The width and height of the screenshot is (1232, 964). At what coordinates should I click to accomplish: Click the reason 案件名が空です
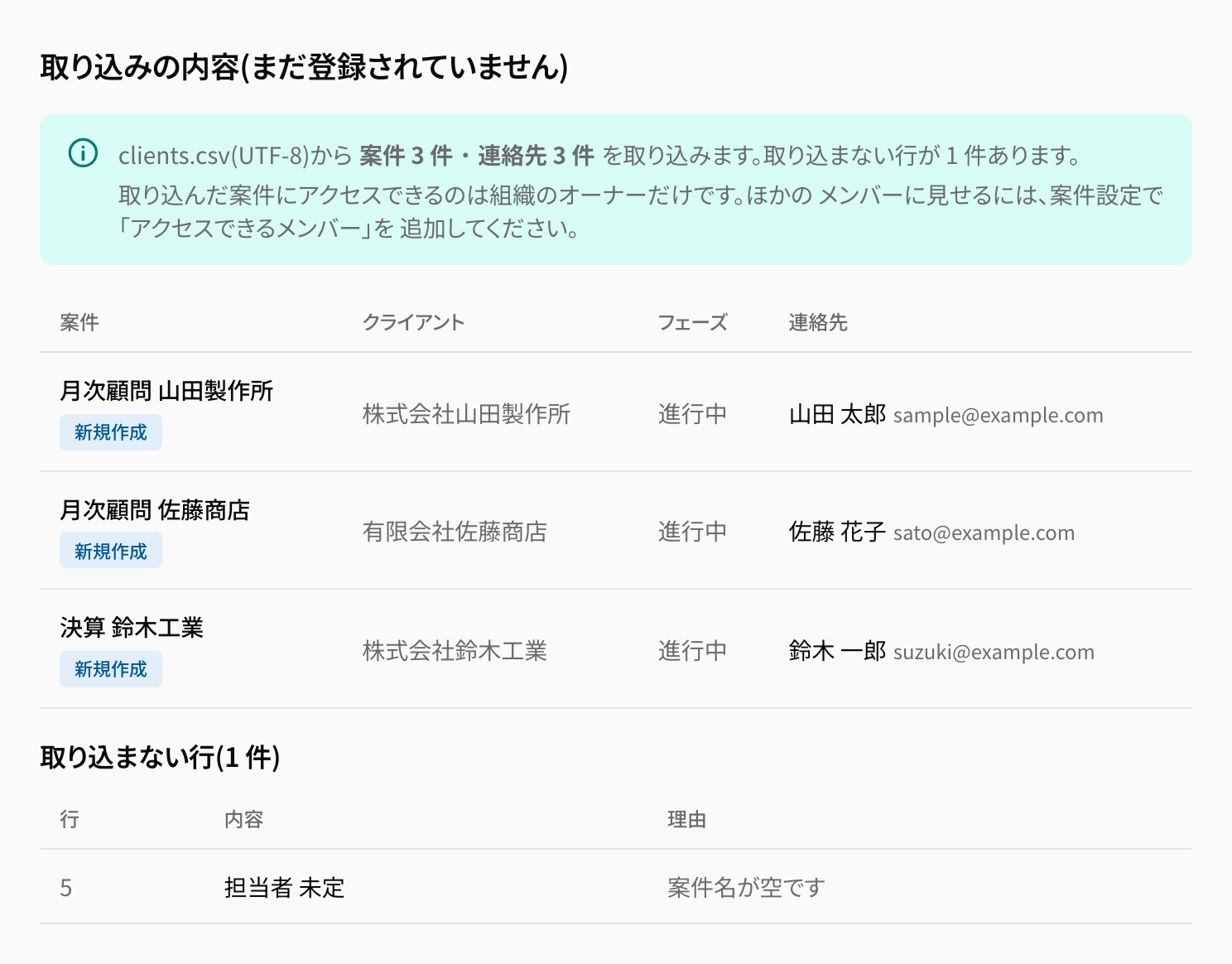746,888
